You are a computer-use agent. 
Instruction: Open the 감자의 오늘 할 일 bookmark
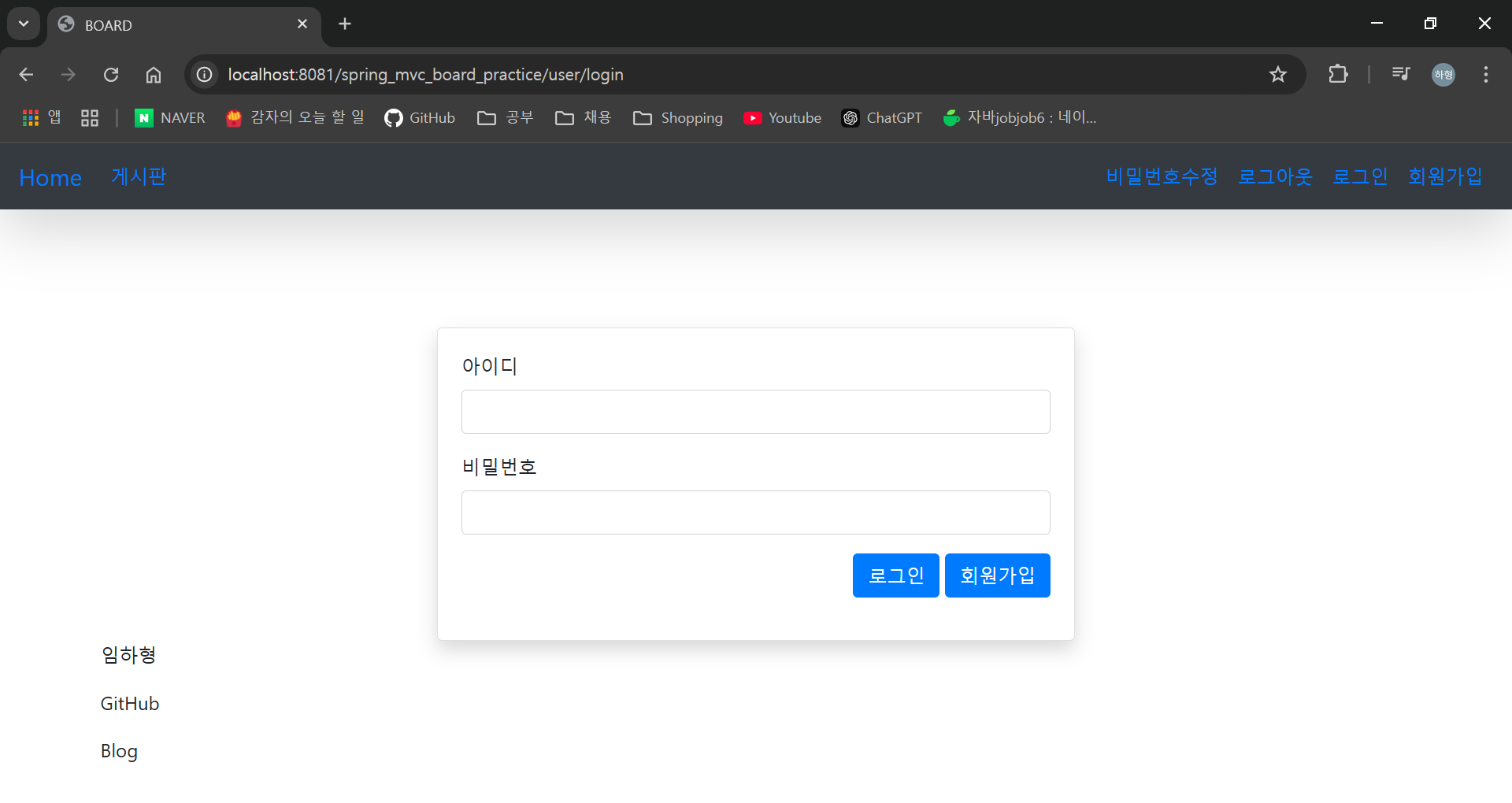pyautogui.click(x=295, y=118)
